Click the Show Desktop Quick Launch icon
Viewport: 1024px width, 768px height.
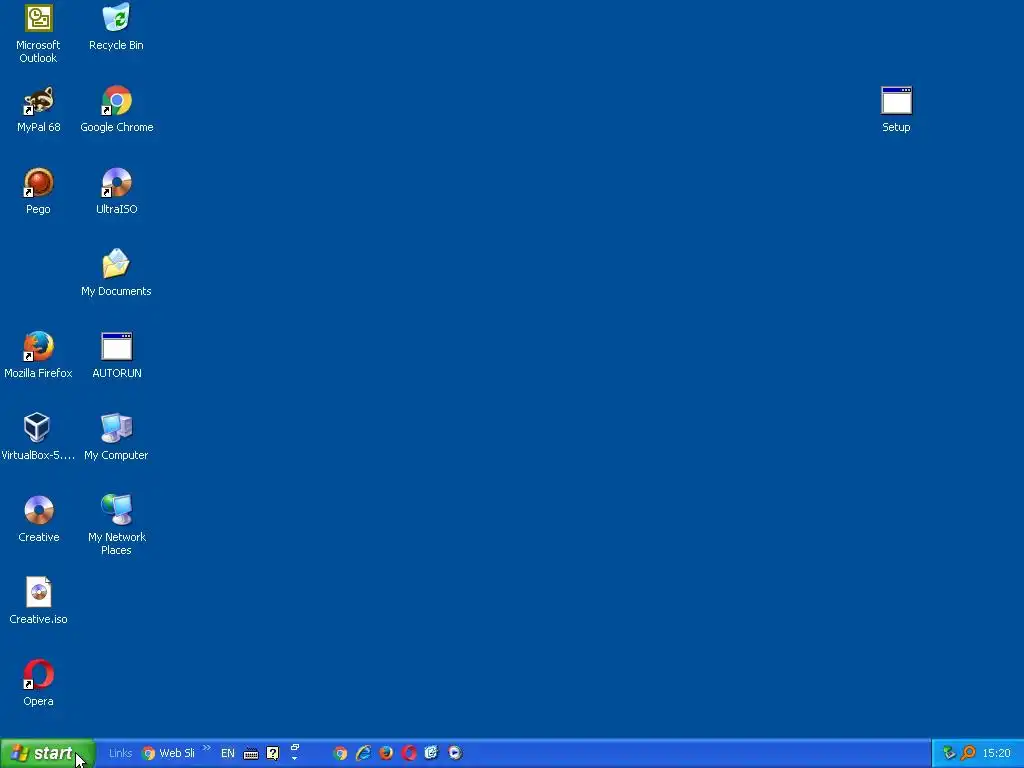432,753
